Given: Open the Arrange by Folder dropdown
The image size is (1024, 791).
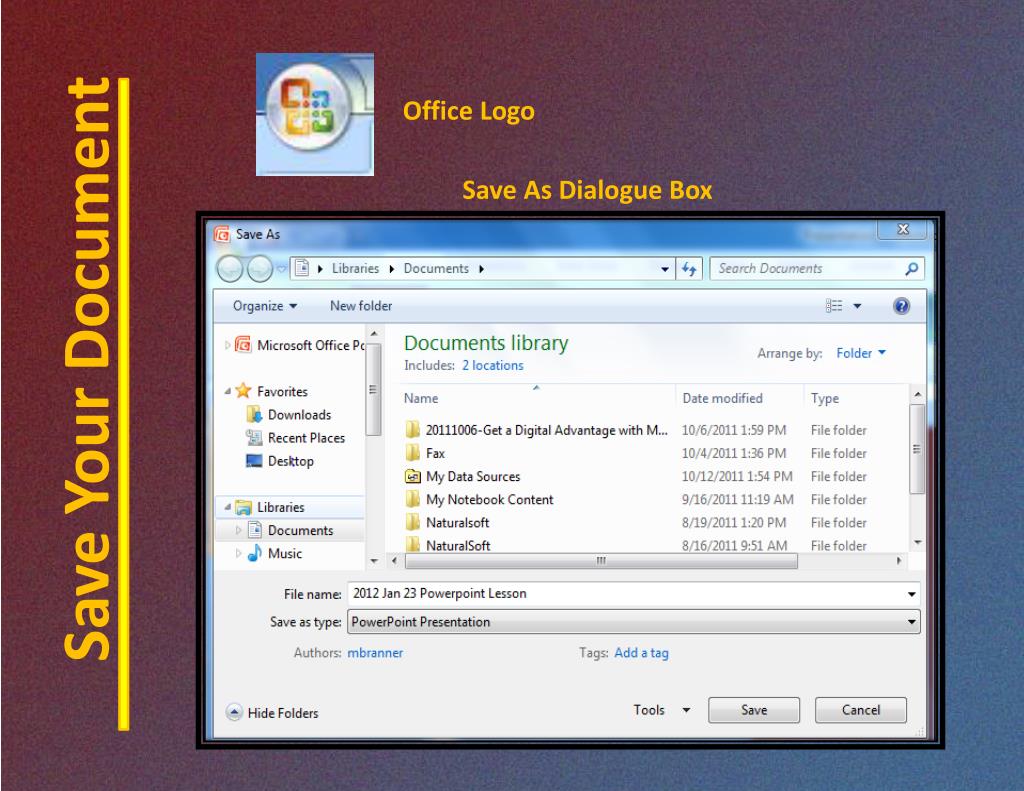Looking at the screenshot, I should coord(861,353).
